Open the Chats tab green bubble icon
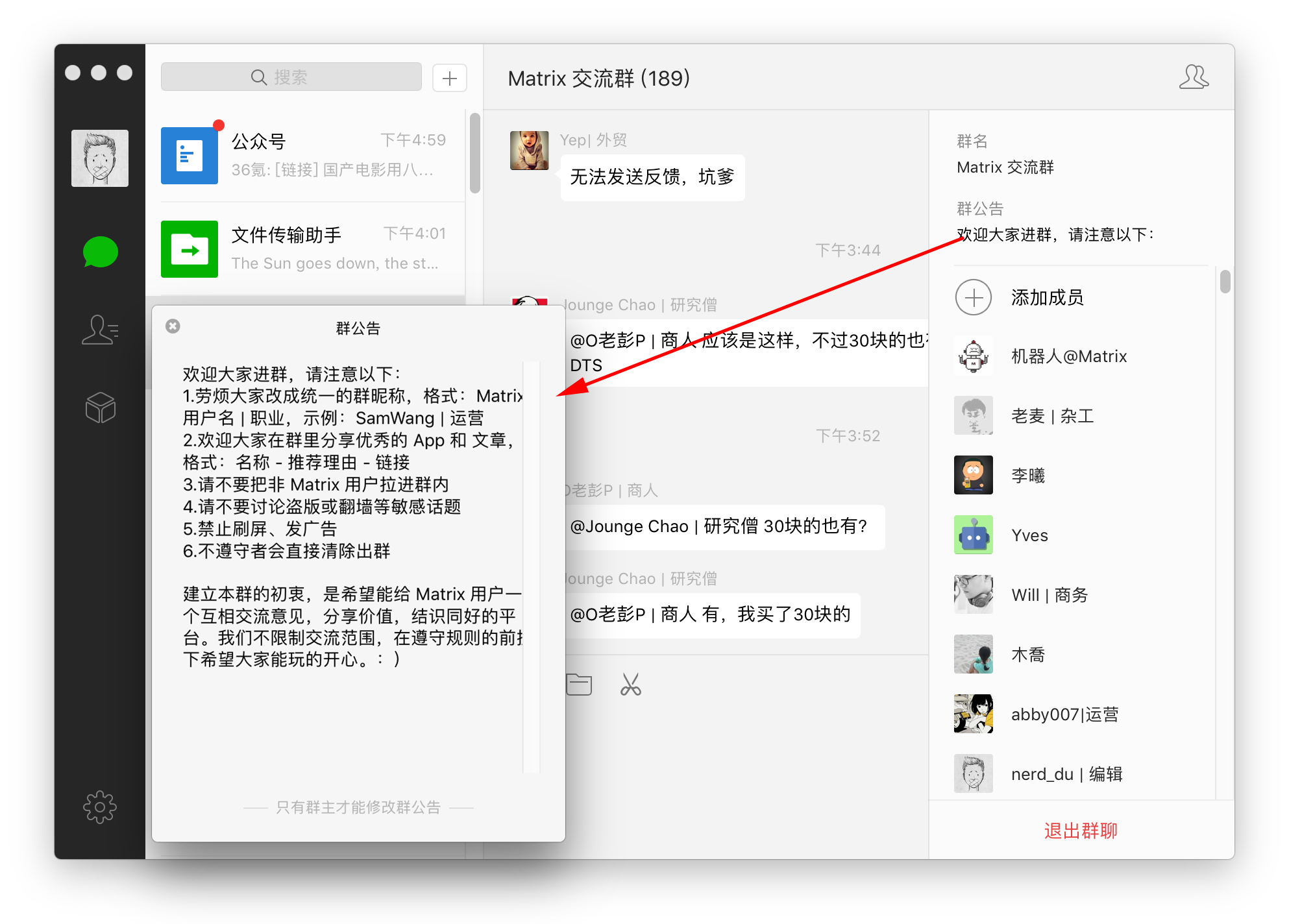Image resolution: width=1289 pixels, height=924 pixels. [100, 252]
